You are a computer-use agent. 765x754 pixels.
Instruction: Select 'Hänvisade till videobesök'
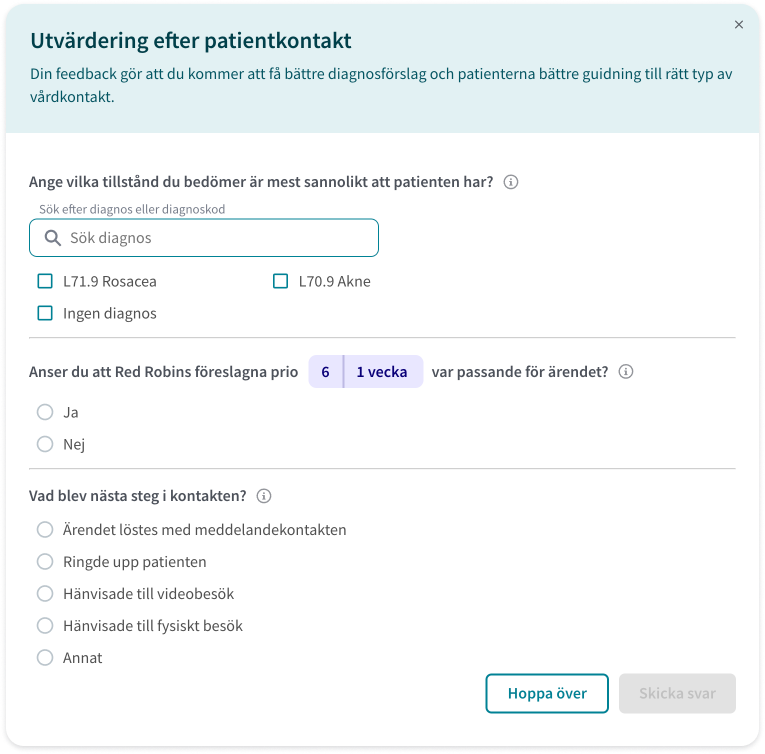click(x=45, y=594)
